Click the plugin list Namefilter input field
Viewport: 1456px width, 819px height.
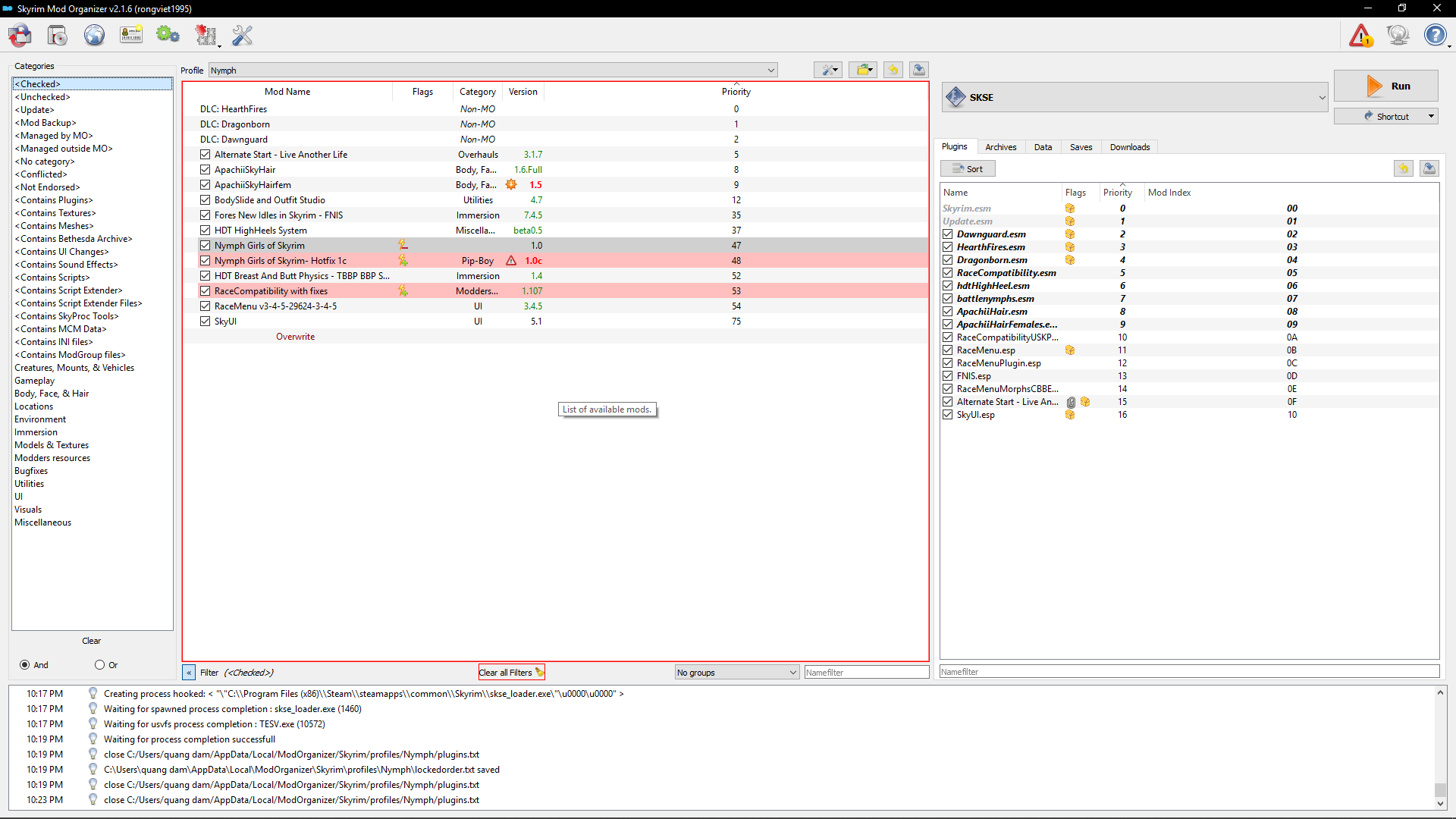click(x=1189, y=671)
